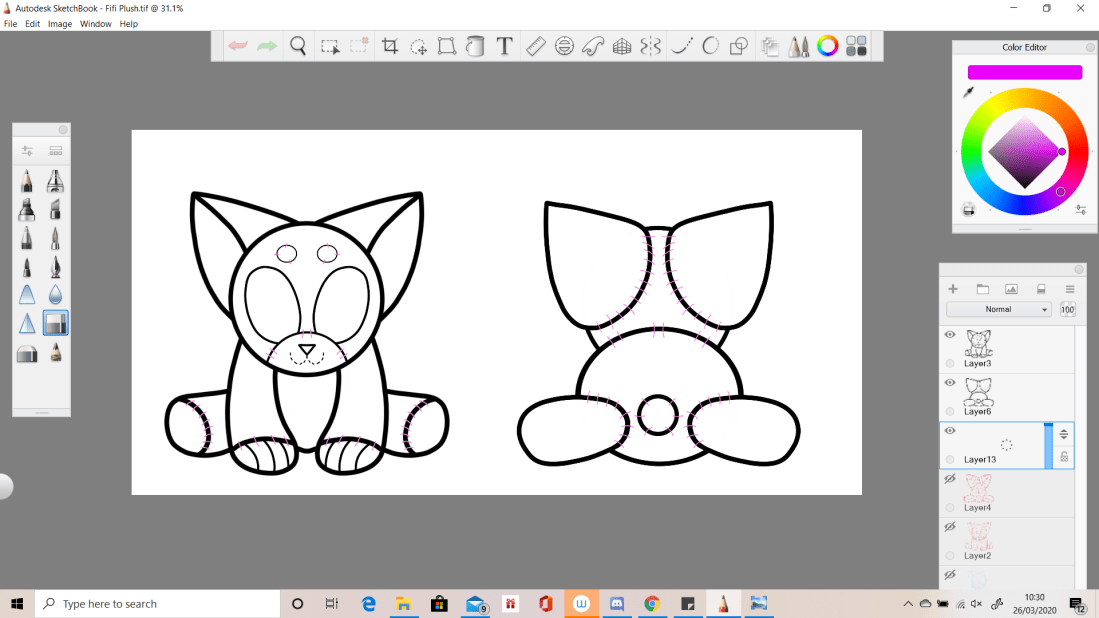
Task: Open the layer panel hamburger menu
Action: point(1069,289)
